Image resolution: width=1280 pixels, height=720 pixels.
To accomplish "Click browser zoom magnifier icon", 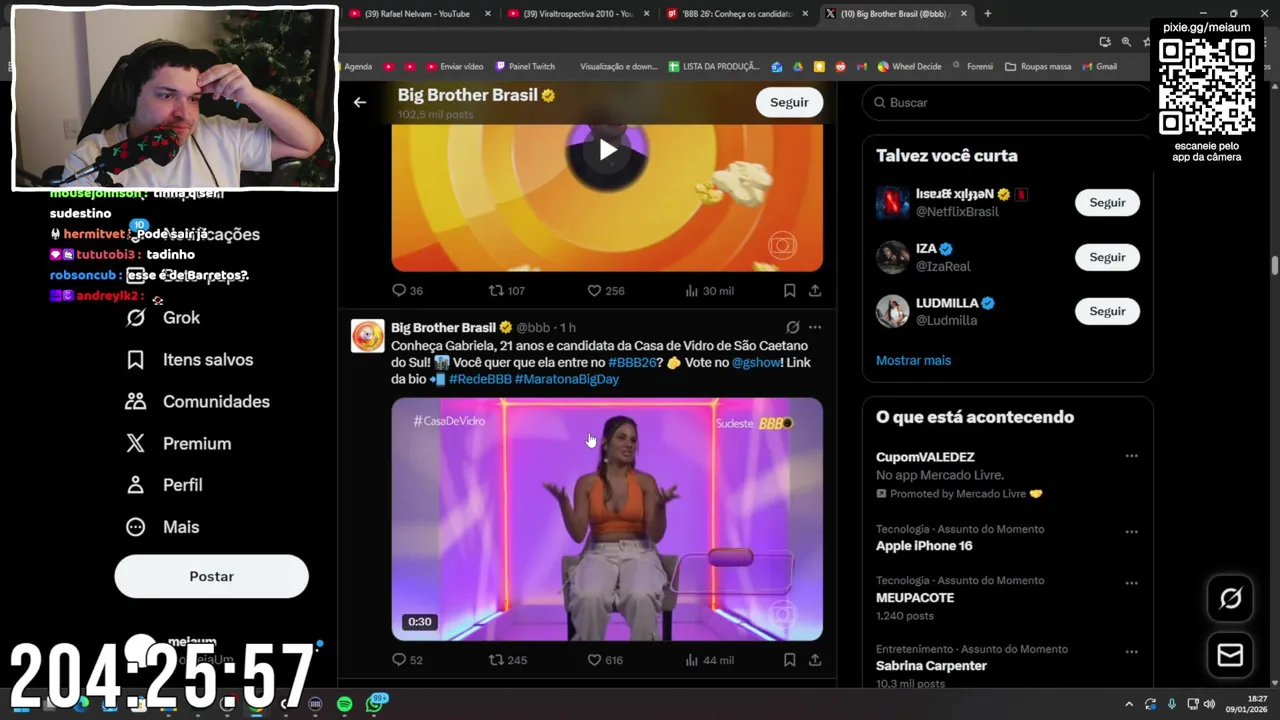I will pos(1126,42).
